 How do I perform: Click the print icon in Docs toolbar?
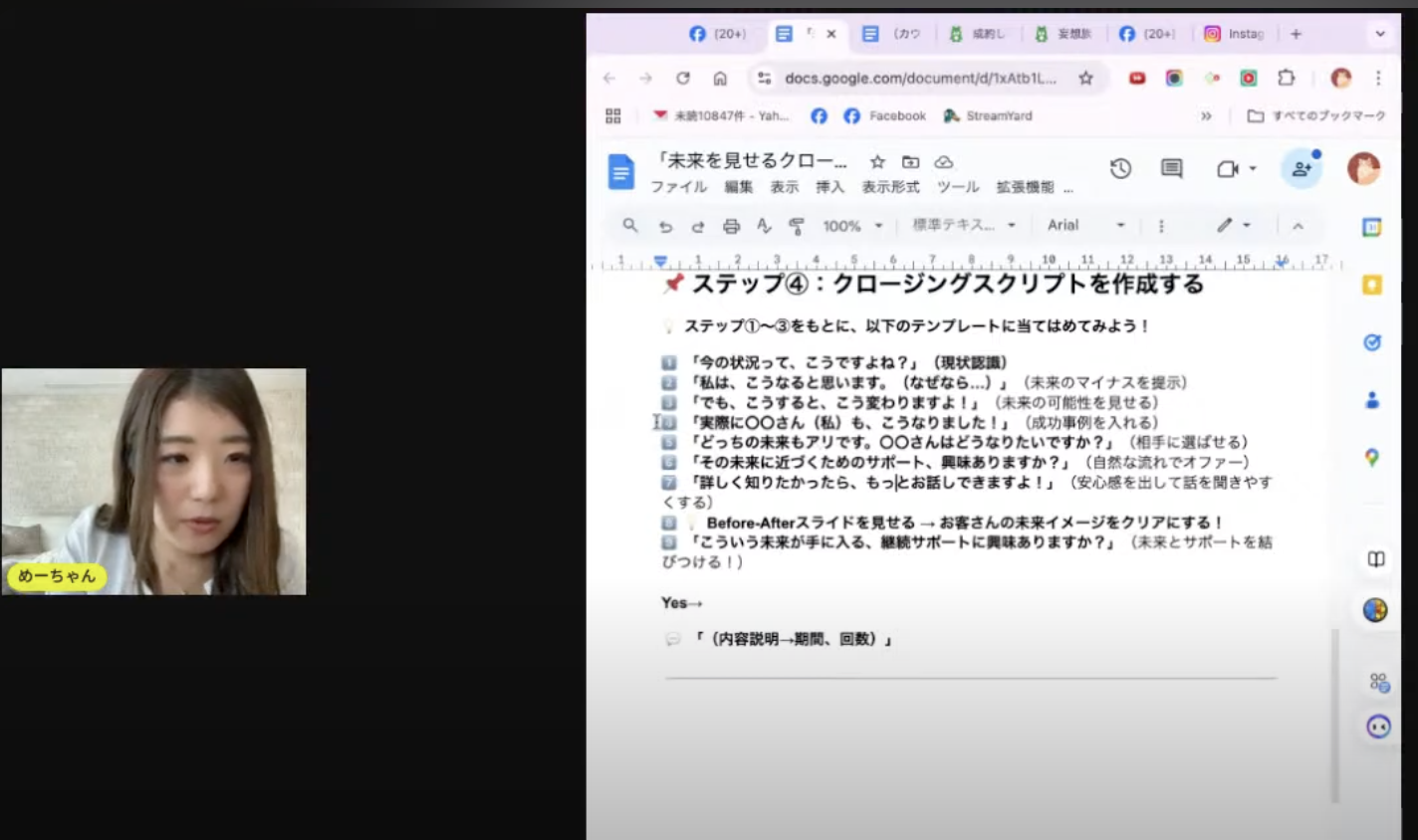[x=731, y=226]
